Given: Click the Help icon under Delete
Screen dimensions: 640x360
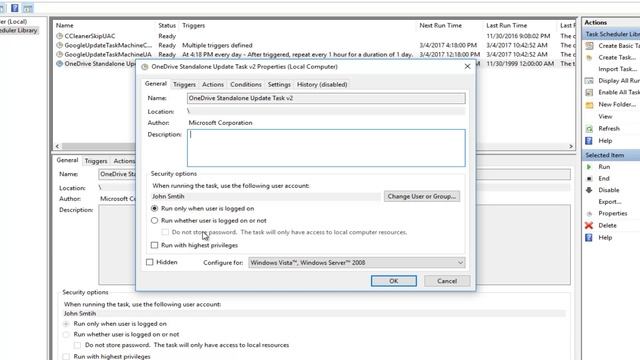Looking at the screenshot, I should pyautogui.click(x=589, y=238).
